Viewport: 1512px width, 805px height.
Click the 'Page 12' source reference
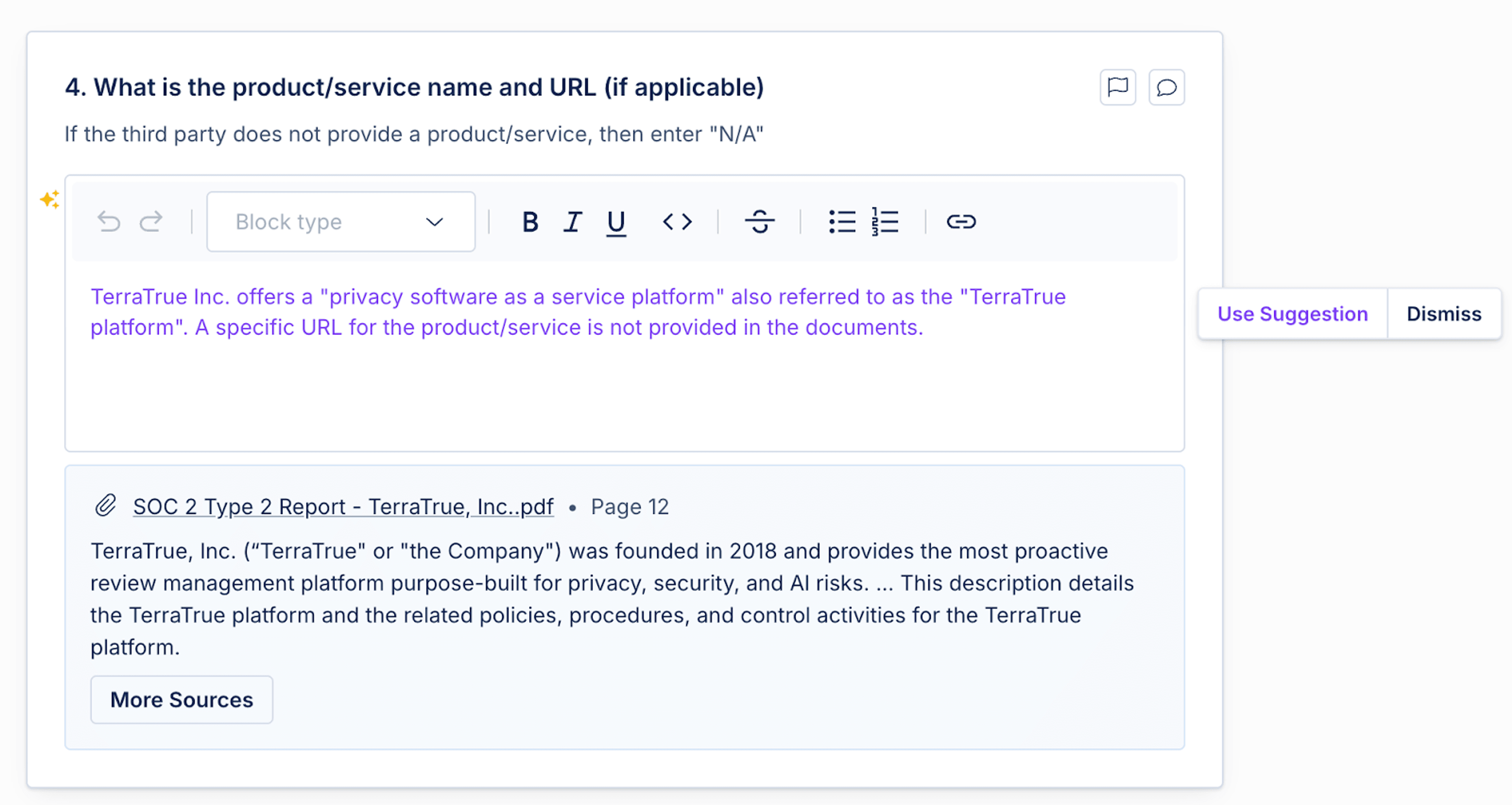630,506
